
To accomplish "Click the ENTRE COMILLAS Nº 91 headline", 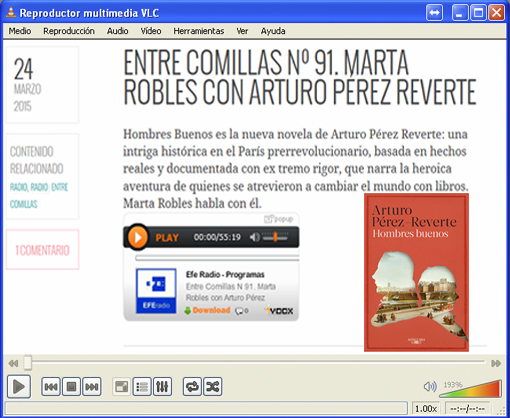I will click(300, 77).
